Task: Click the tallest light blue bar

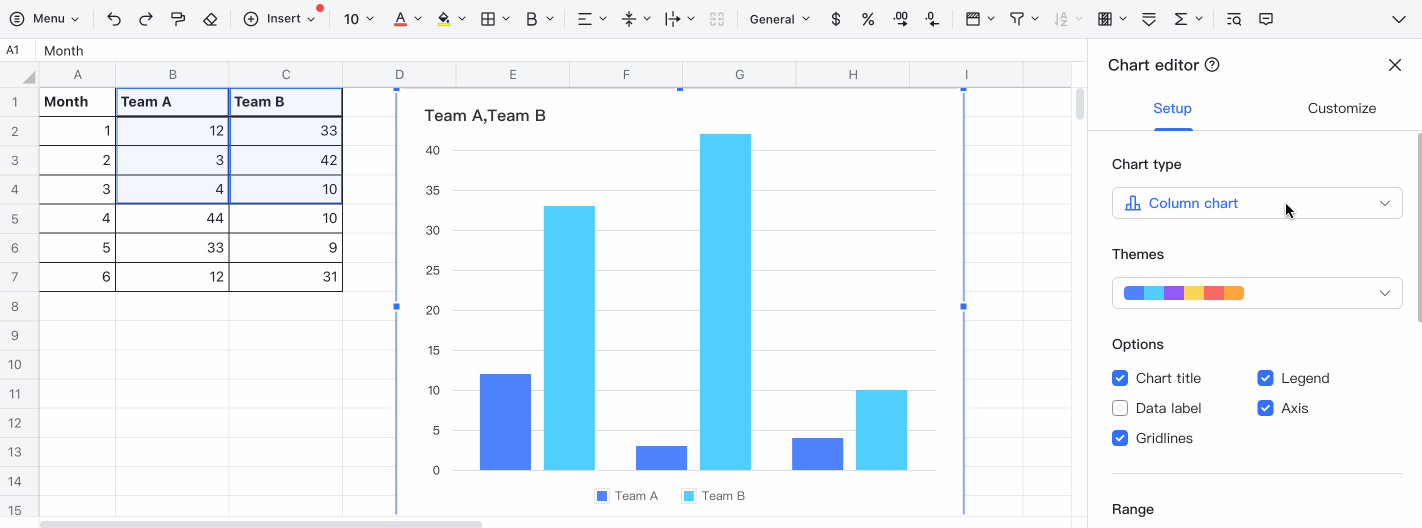Action: point(725,302)
